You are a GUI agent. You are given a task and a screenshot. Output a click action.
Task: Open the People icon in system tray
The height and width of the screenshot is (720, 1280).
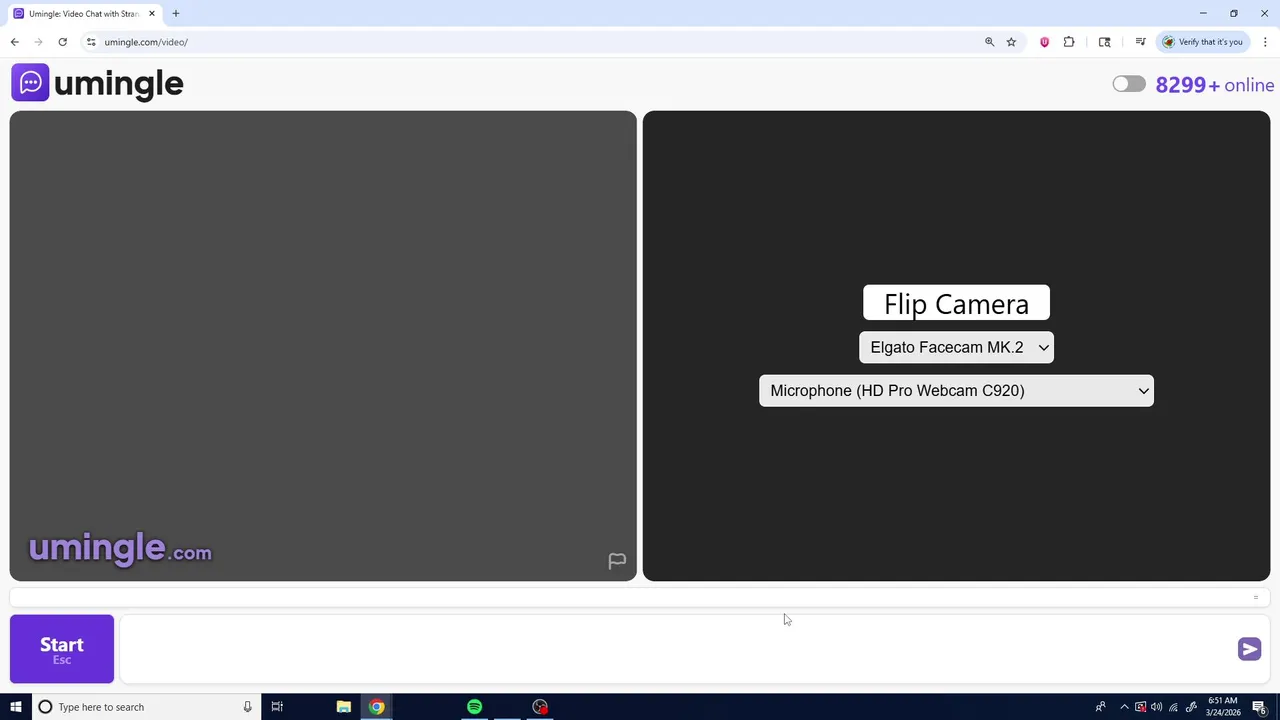pos(1100,707)
